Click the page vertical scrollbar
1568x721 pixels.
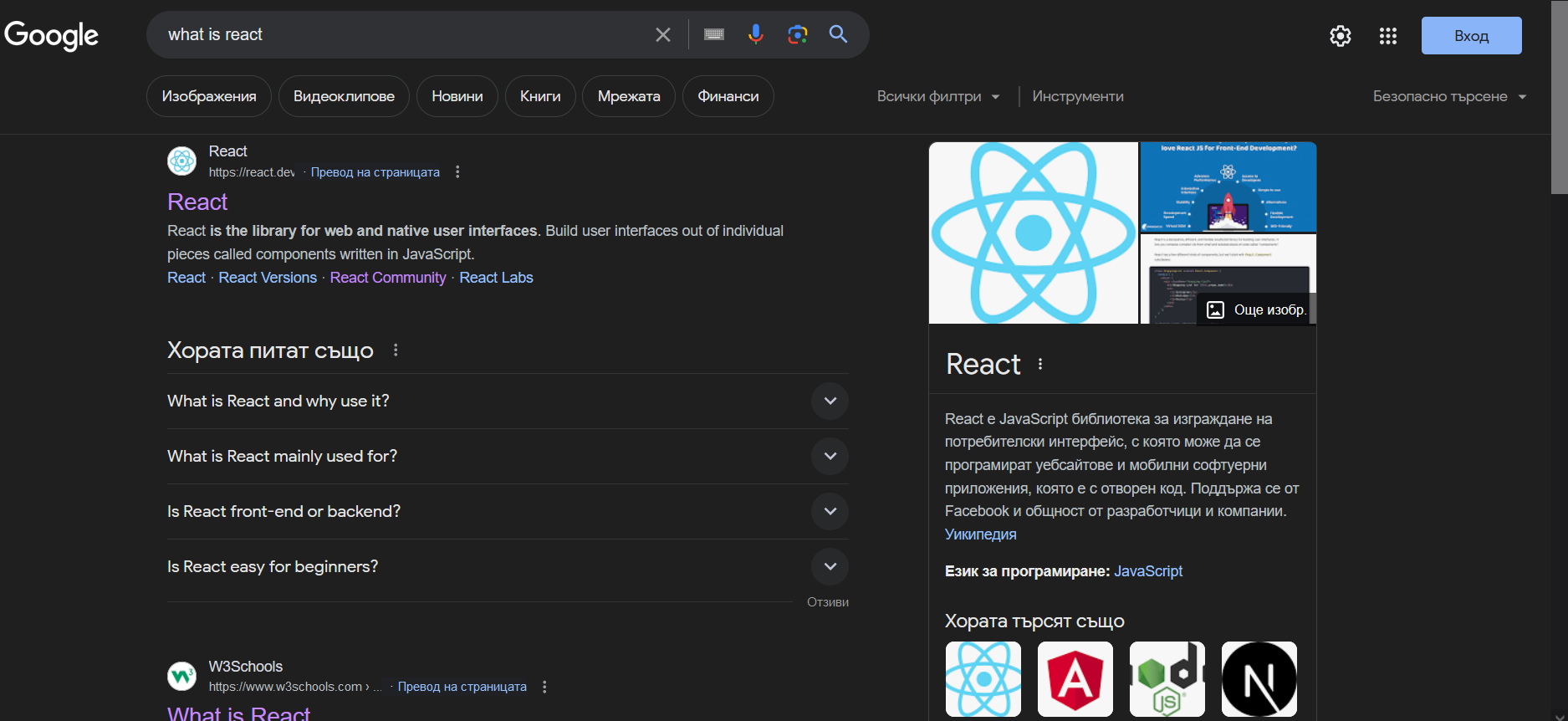click(1560, 97)
